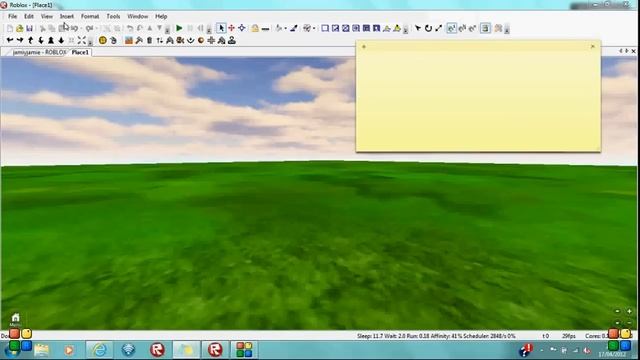Click the orange terrain block icon
This screenshot has height=360, width=640.
[129, 40]
